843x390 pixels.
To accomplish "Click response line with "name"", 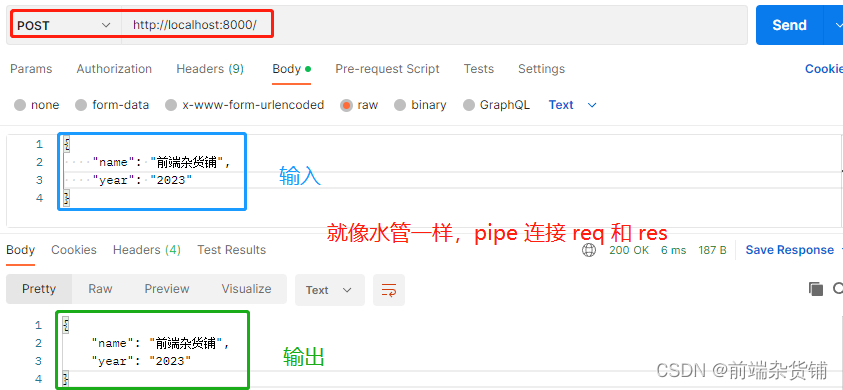I will (x=161, y=343).
